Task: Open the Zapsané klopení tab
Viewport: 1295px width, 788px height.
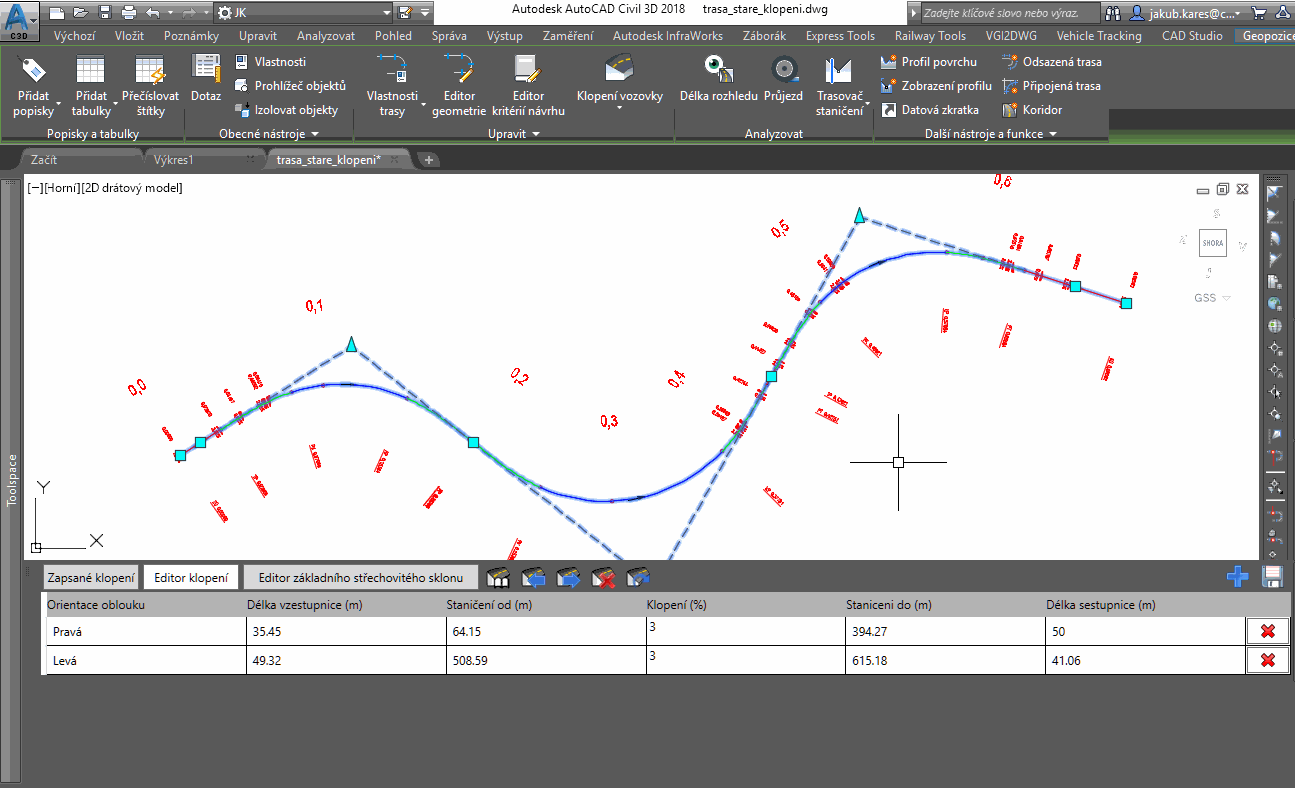Action: [x=89, y=577]
